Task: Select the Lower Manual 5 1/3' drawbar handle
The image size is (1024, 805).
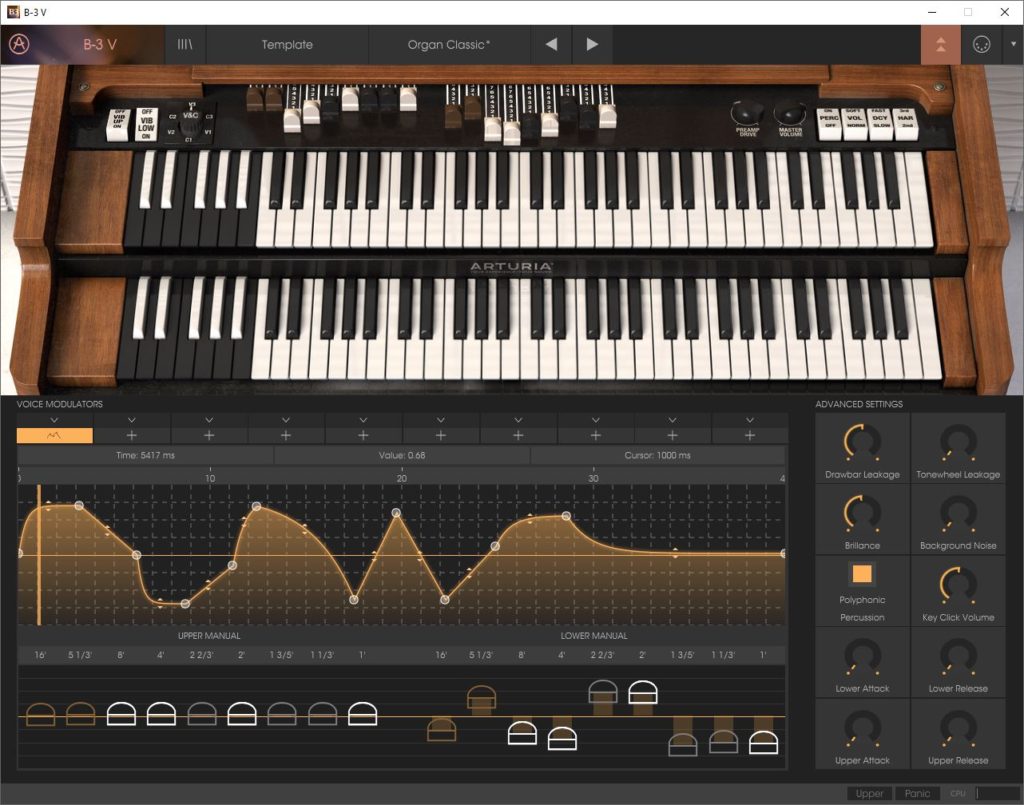Action: [481, 697]
